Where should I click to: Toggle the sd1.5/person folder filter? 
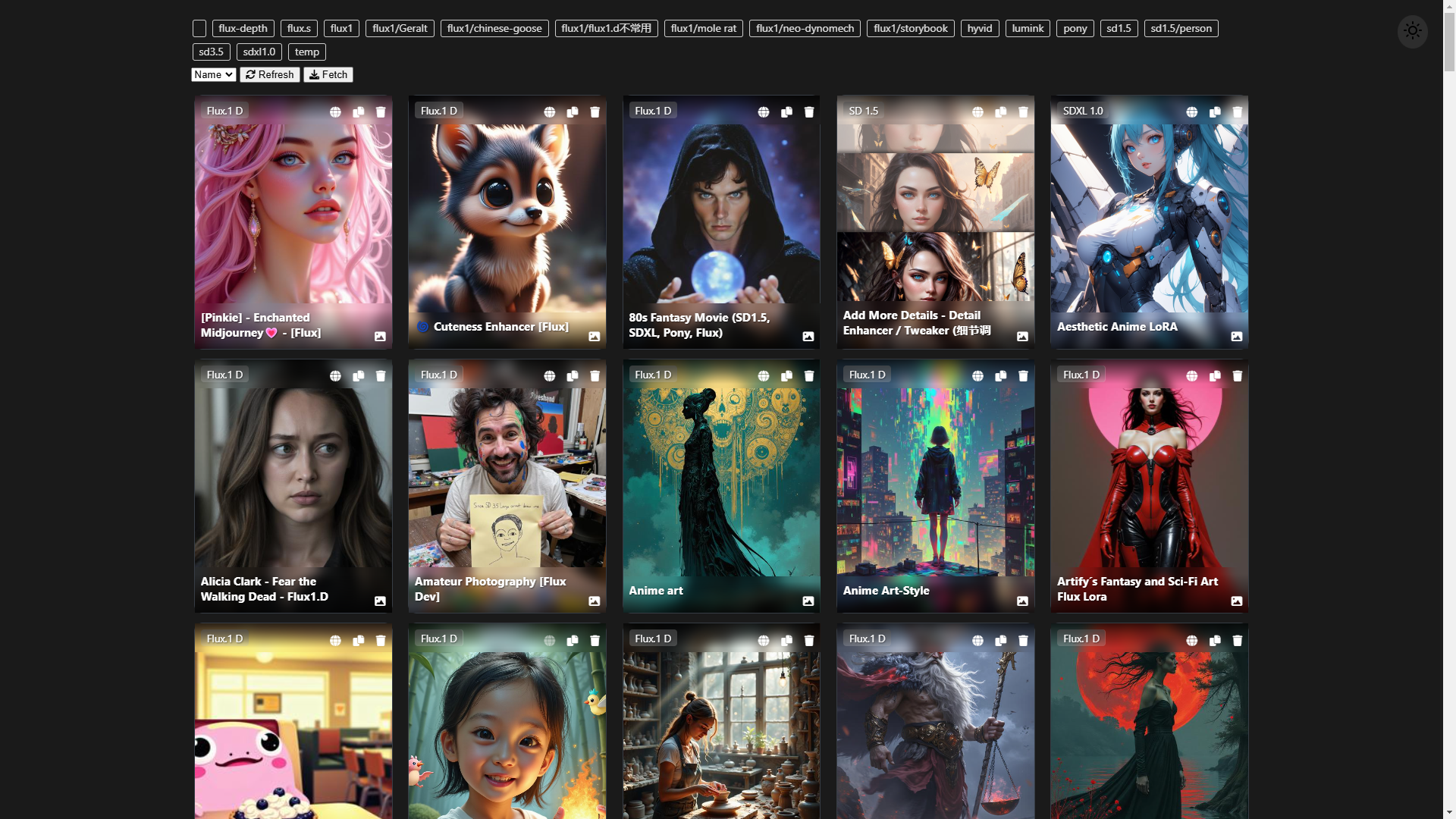[x=1181, y=29]
